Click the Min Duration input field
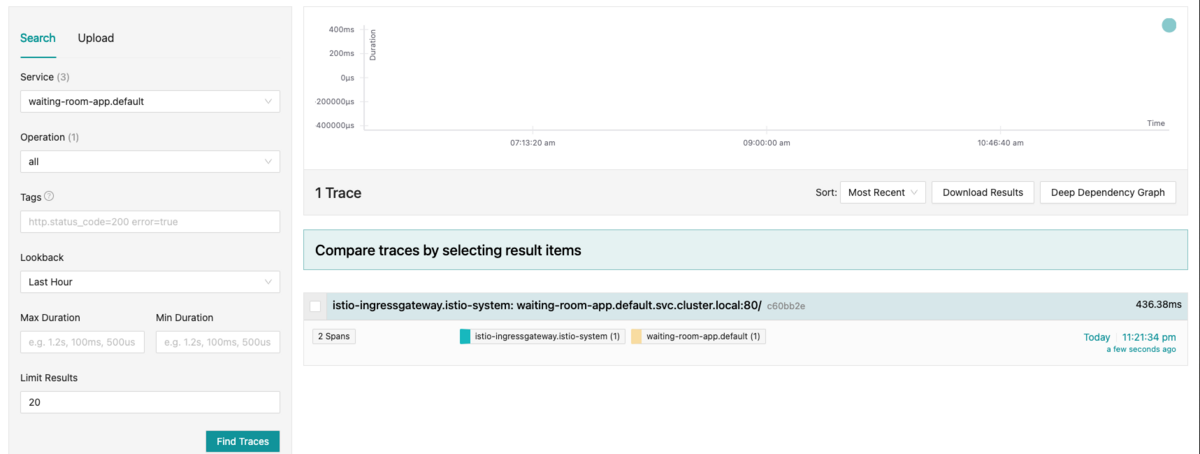 (218, 342)
